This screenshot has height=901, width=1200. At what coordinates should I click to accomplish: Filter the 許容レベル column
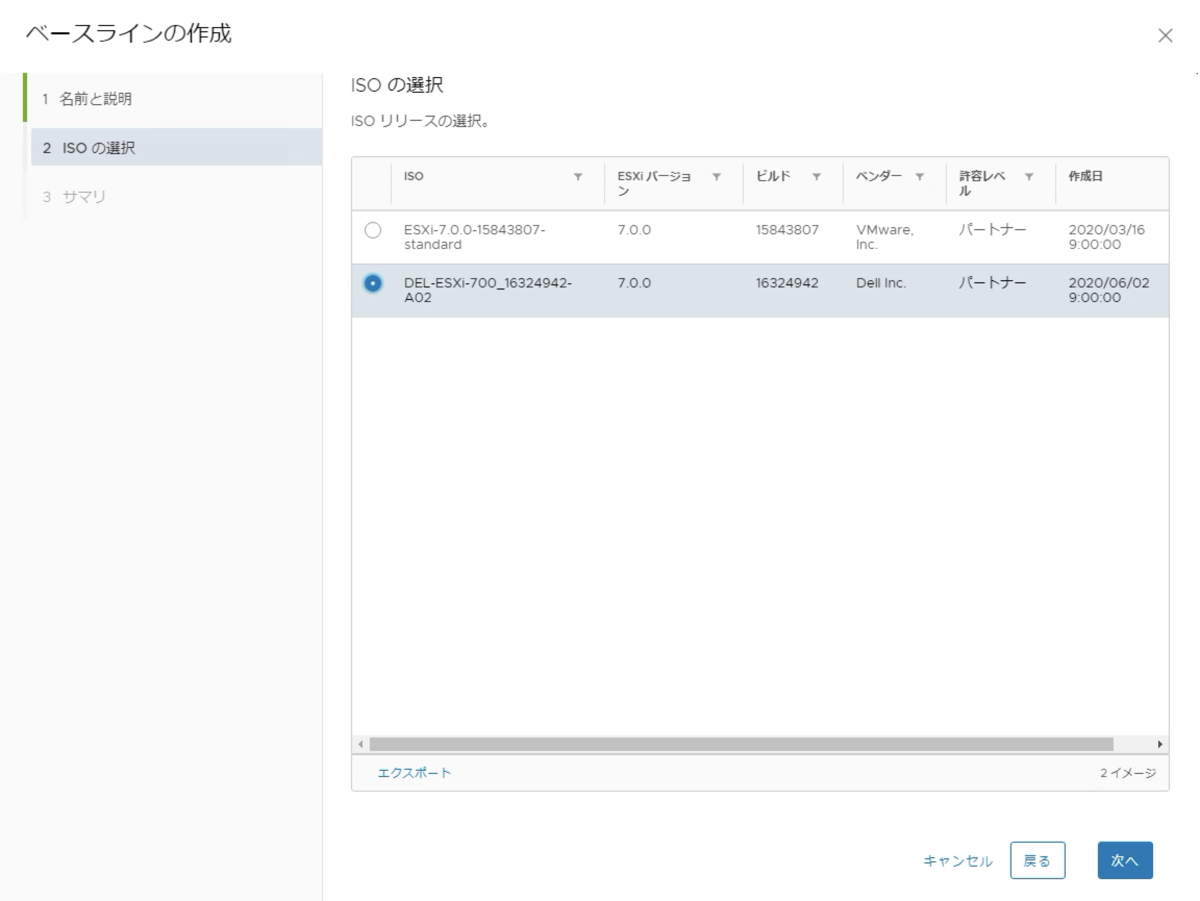[x=1028, y=177]
